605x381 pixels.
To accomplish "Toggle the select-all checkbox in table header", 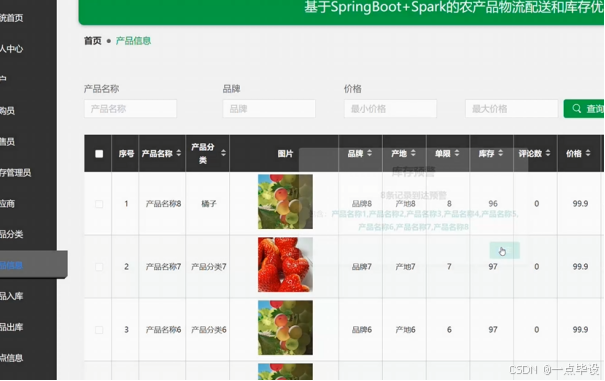I will tap(99, 154).
